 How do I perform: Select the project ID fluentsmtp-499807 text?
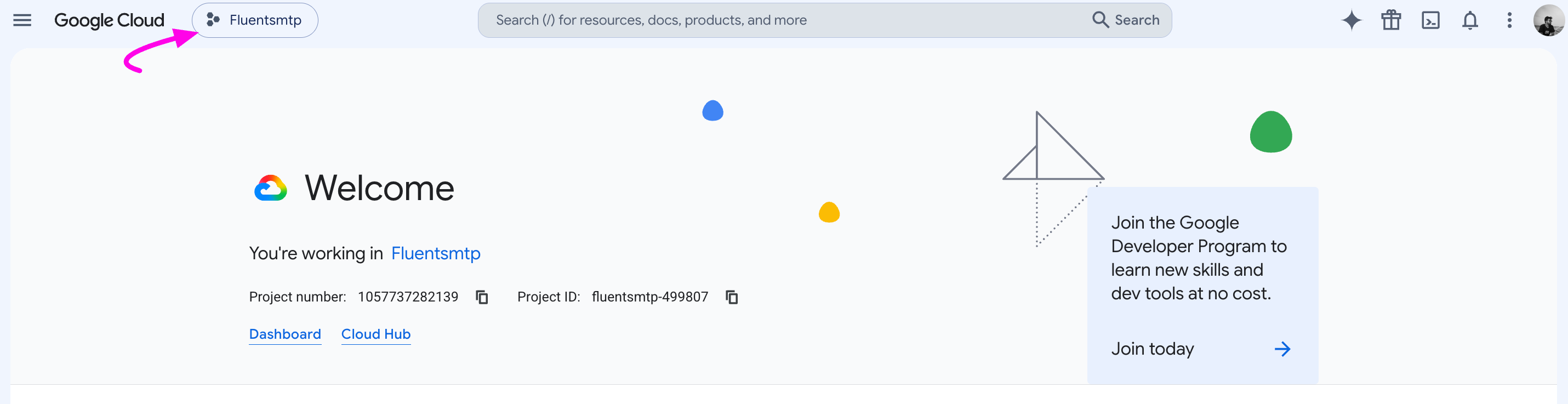(x=649, y=297)
